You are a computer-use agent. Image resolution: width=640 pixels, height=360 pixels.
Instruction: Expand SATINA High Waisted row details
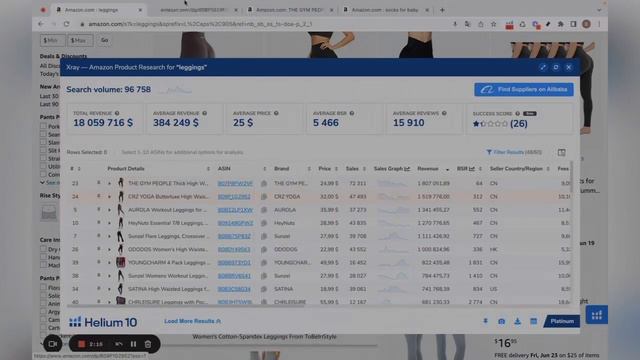(x=109, y=289)
